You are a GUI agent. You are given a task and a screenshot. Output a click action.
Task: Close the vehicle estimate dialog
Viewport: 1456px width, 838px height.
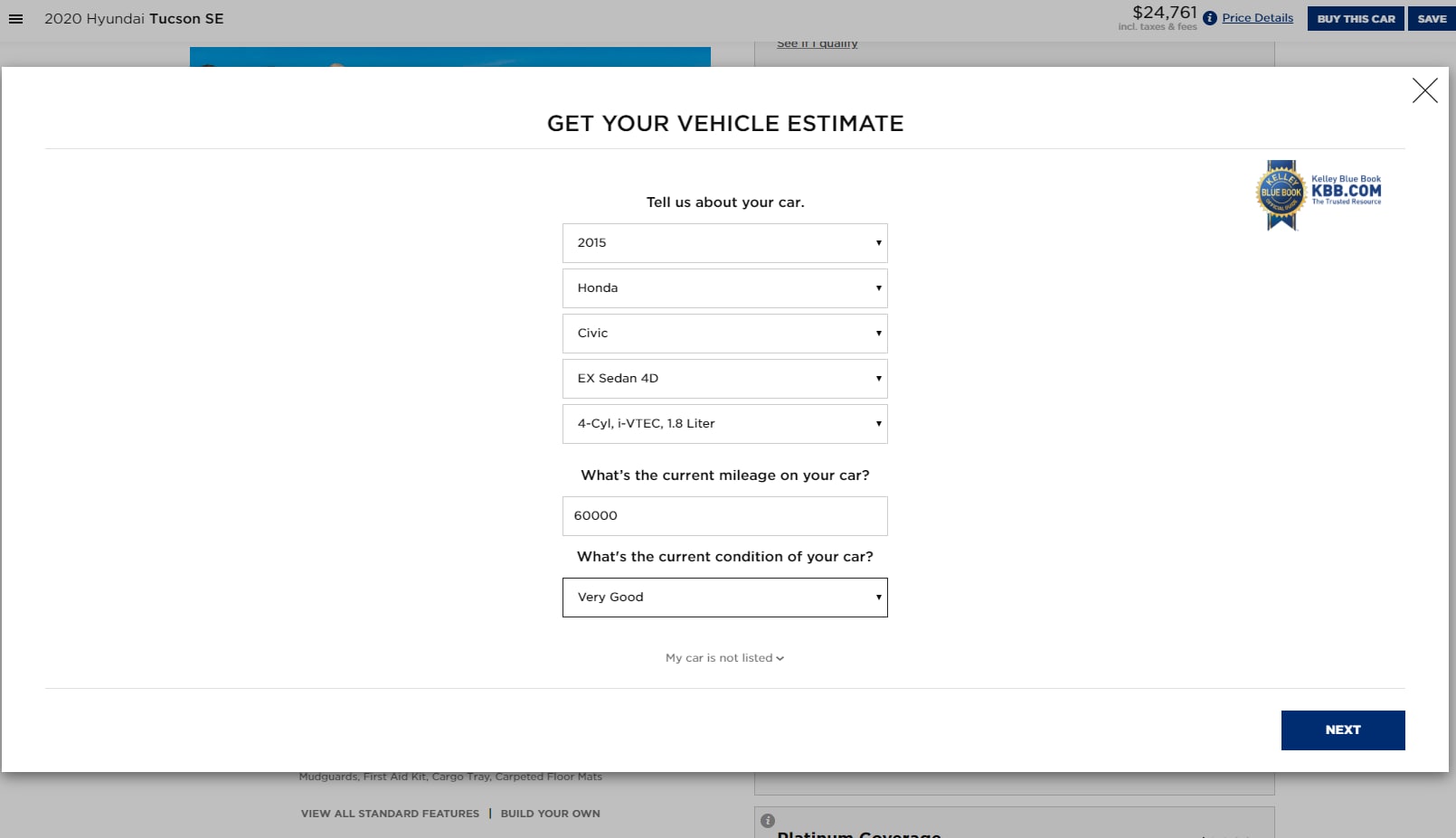pos(1424,90)
